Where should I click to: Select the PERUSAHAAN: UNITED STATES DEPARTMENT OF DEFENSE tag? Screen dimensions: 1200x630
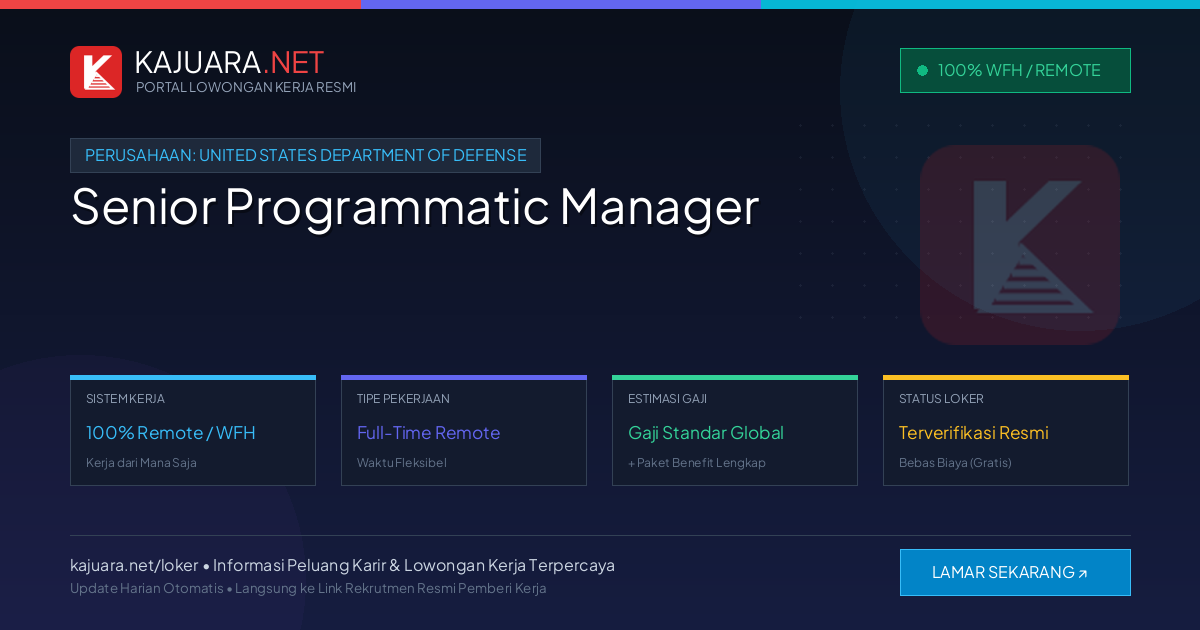coord(305,155)
